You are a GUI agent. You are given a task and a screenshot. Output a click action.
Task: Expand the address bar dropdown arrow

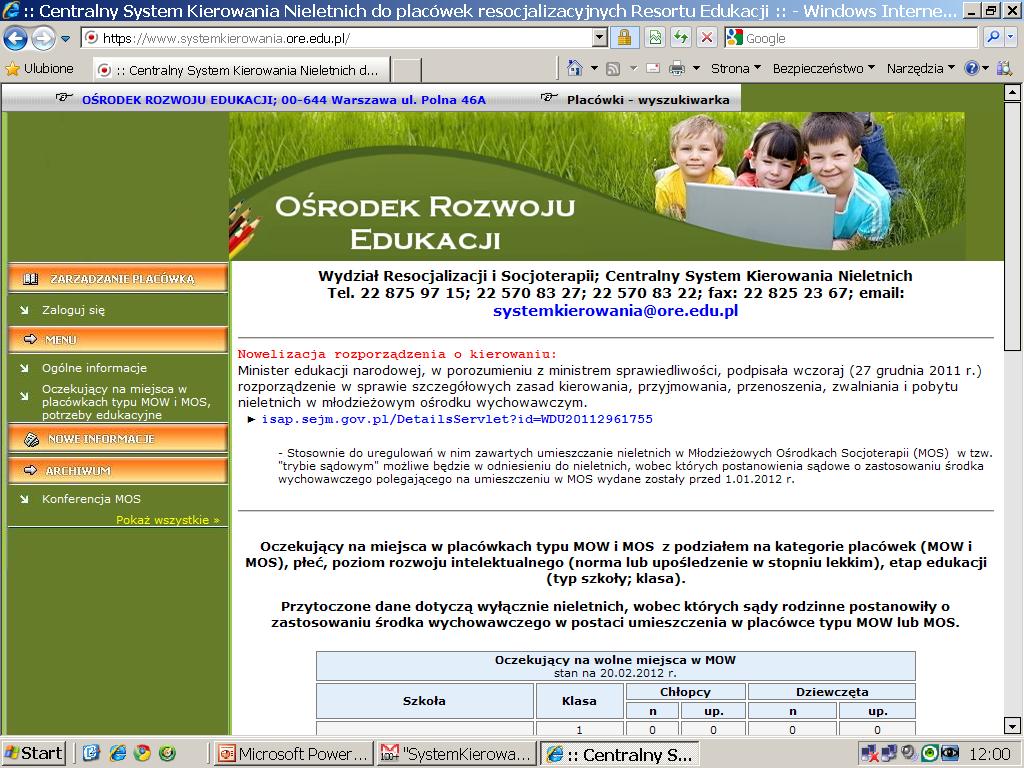click(x=600, y=38)
